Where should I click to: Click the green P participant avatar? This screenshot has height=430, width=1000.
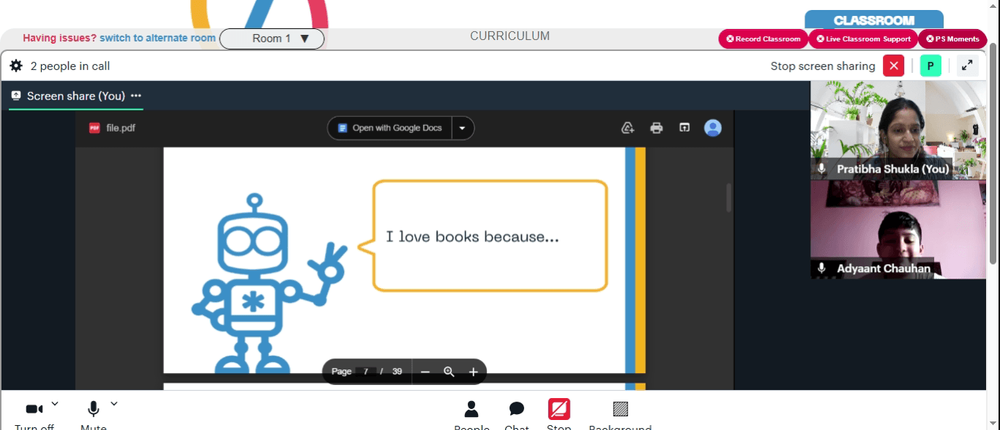[930, 66]
